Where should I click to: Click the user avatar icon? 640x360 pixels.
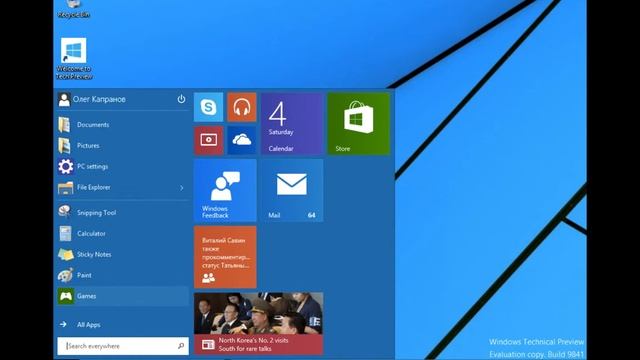(64, 99)
